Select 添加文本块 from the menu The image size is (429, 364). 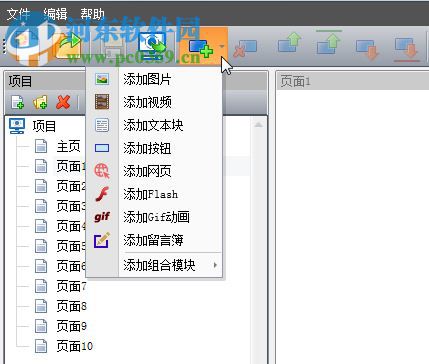click(154, 125)
